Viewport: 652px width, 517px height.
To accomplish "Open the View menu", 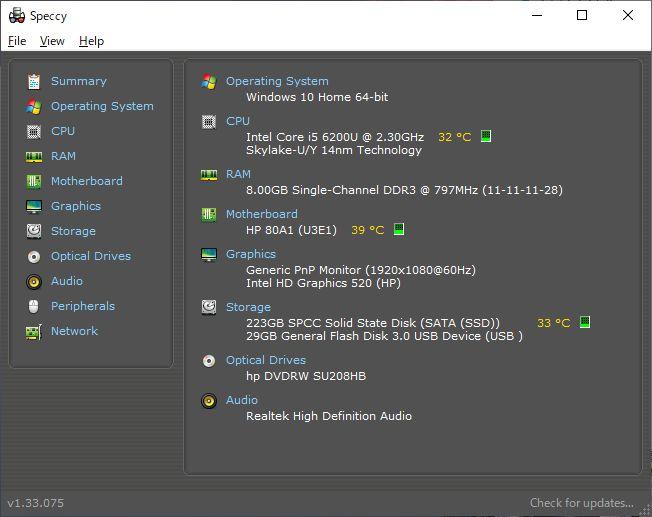I will point(52,41).
